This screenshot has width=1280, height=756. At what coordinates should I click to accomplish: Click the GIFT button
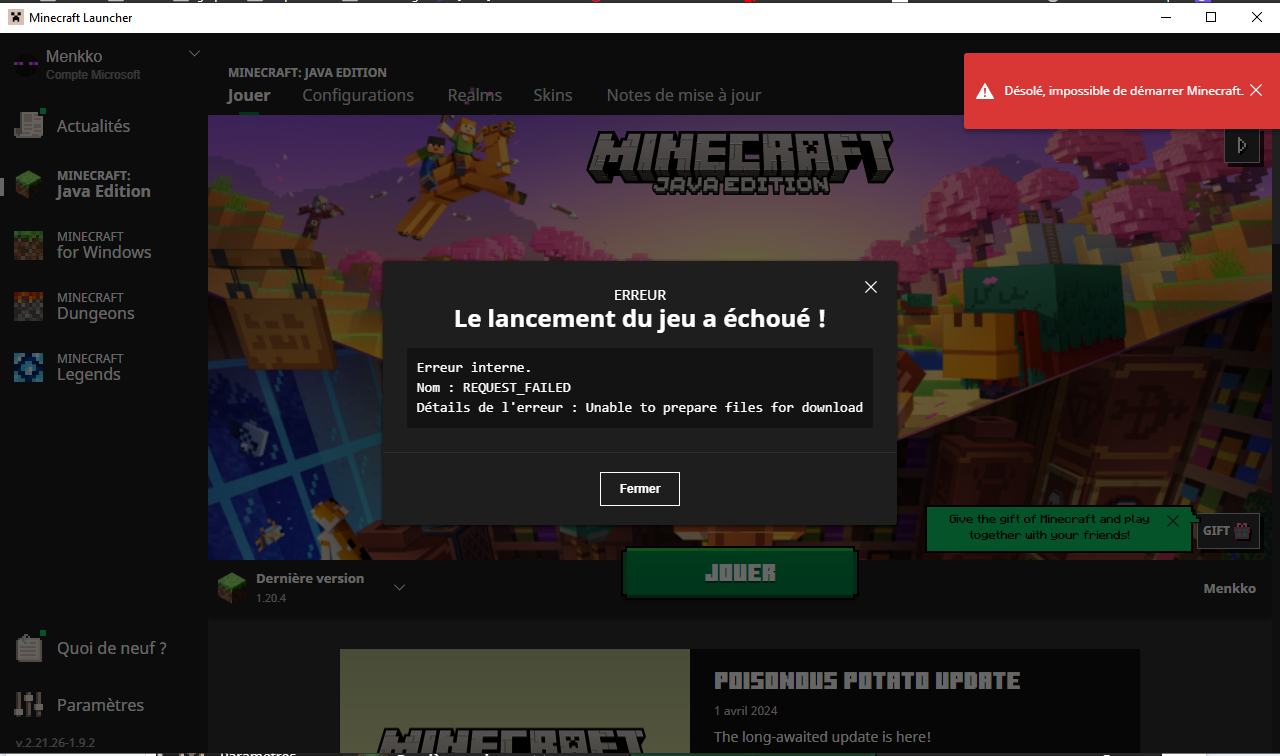coord(1228,531)
